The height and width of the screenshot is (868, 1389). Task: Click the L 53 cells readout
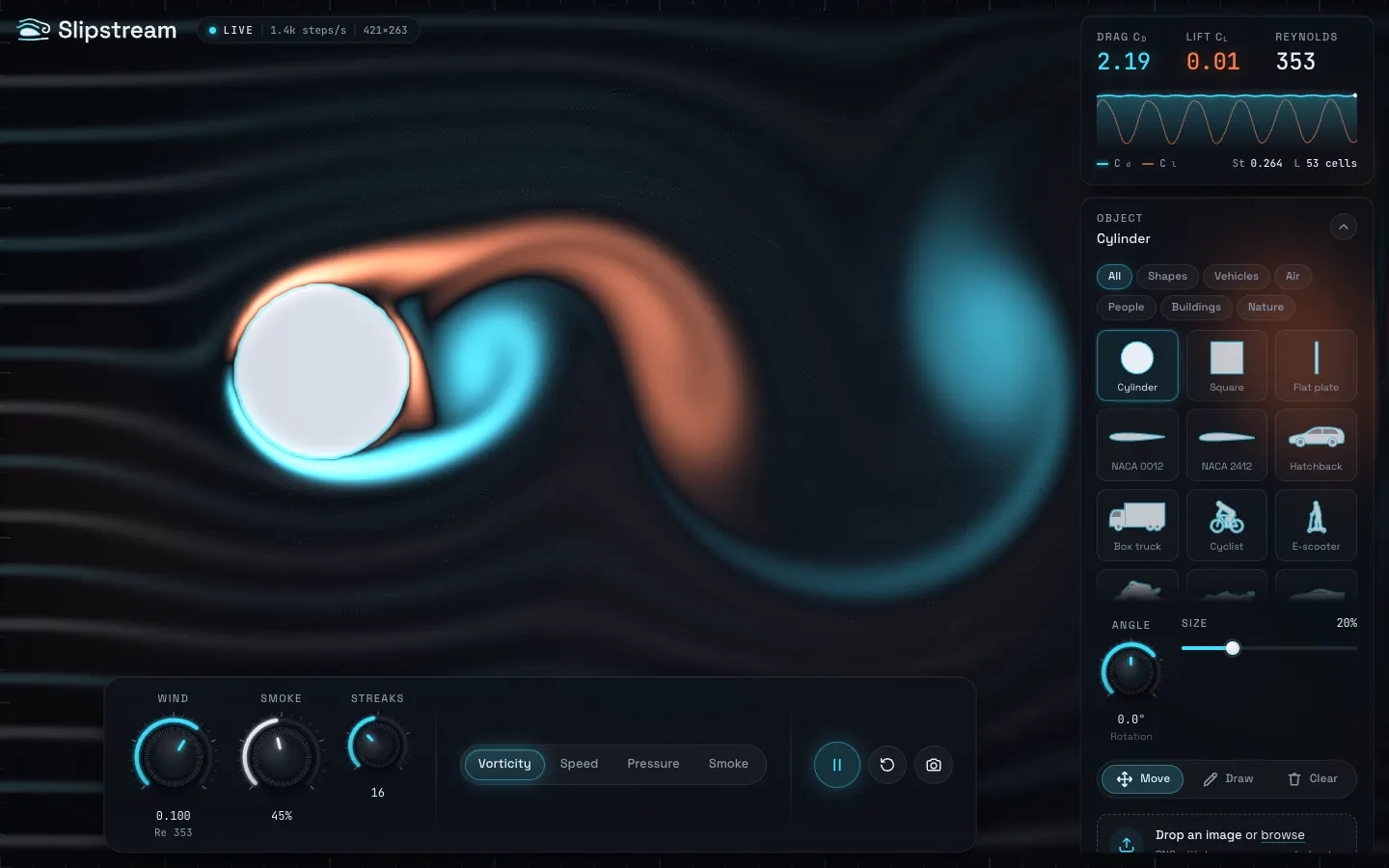coord(1325,164)
